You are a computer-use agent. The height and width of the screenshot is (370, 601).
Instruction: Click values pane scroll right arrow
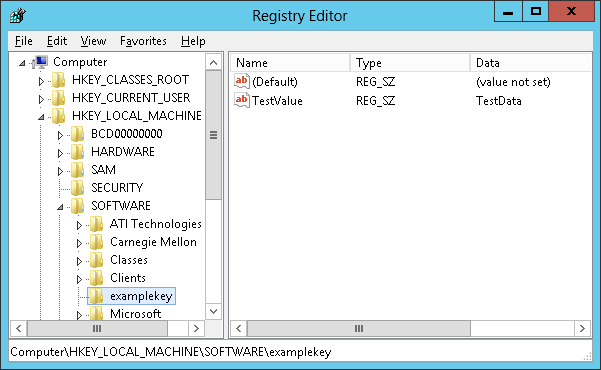[582, 329]
